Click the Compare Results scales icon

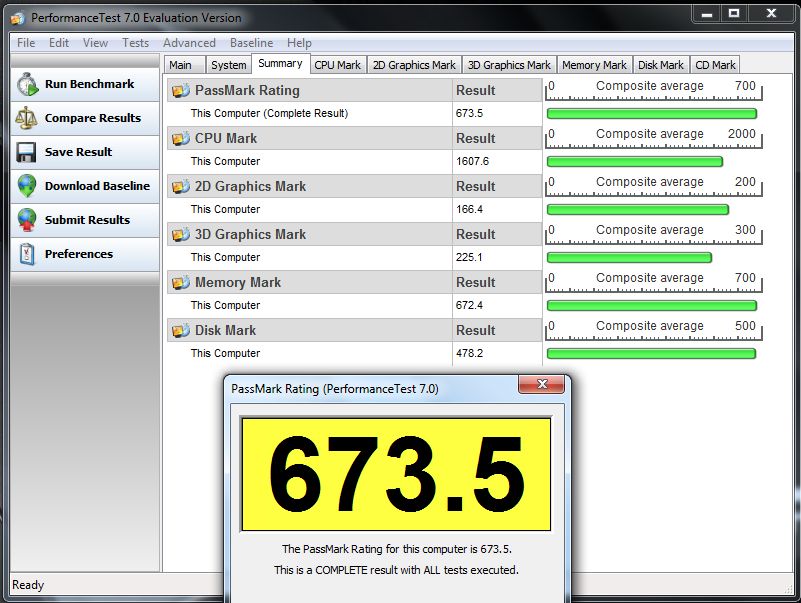(x=26, y=118)
